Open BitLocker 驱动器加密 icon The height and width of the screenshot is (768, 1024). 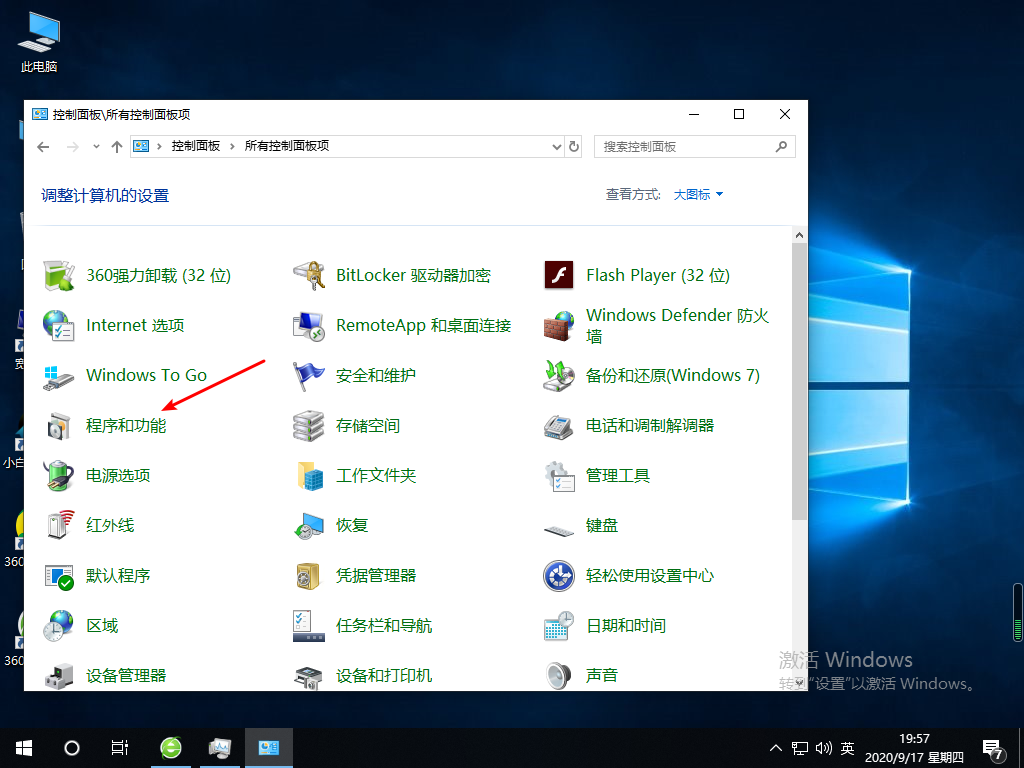coord(309,275)
